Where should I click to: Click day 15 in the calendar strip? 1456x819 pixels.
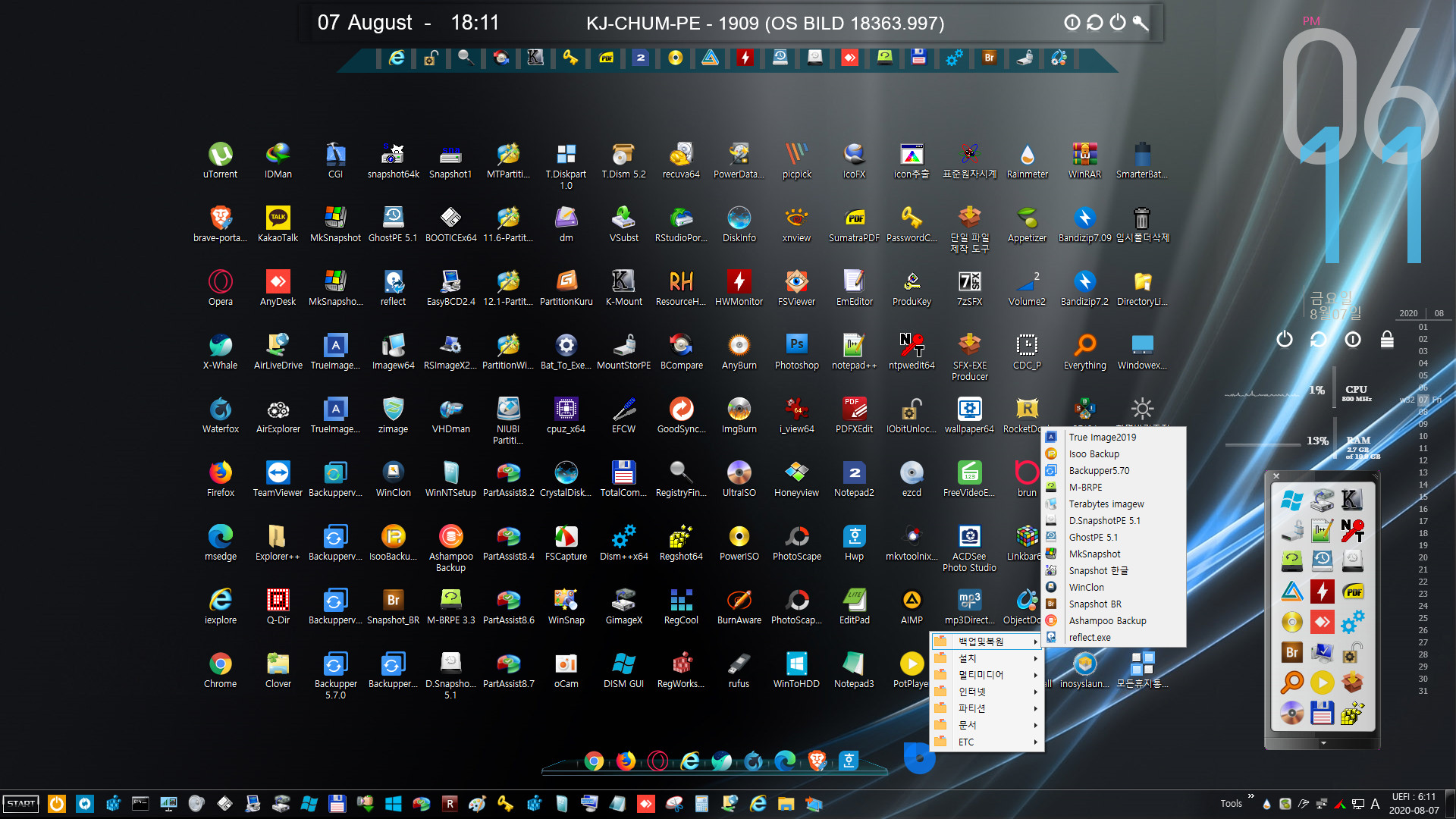click(x=1423, y=497)
